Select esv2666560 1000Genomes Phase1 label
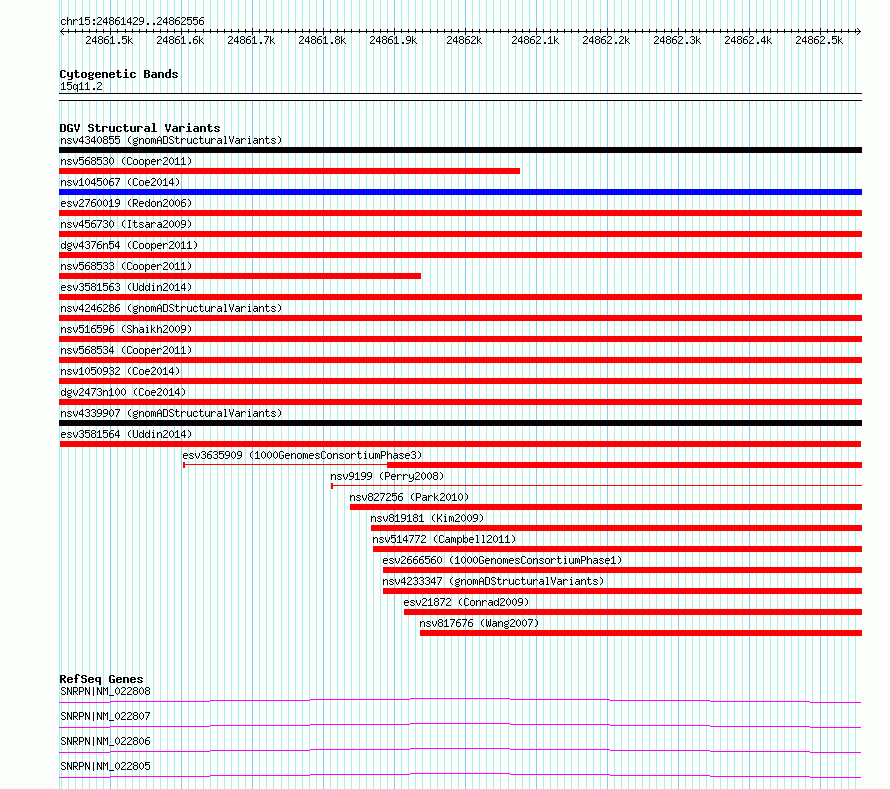This screenshot has width=890, height=789. [x=502, y=560]
